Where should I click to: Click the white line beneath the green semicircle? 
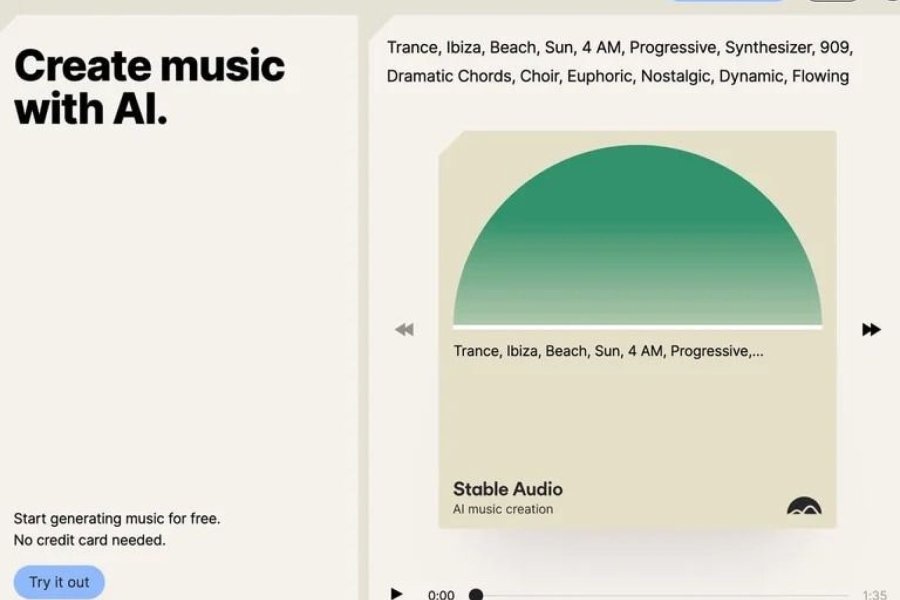point(637,327)
